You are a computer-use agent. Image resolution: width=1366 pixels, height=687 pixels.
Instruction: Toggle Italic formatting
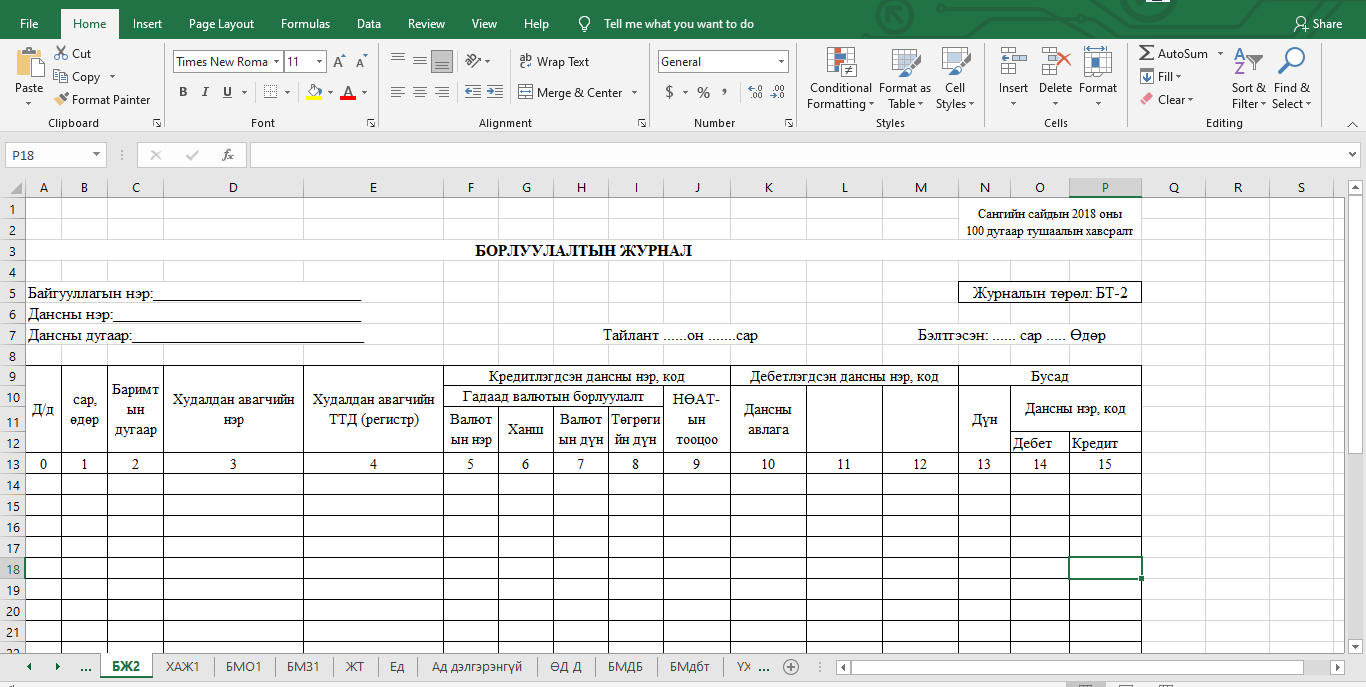pyautogui.click(x=205, y=93)
